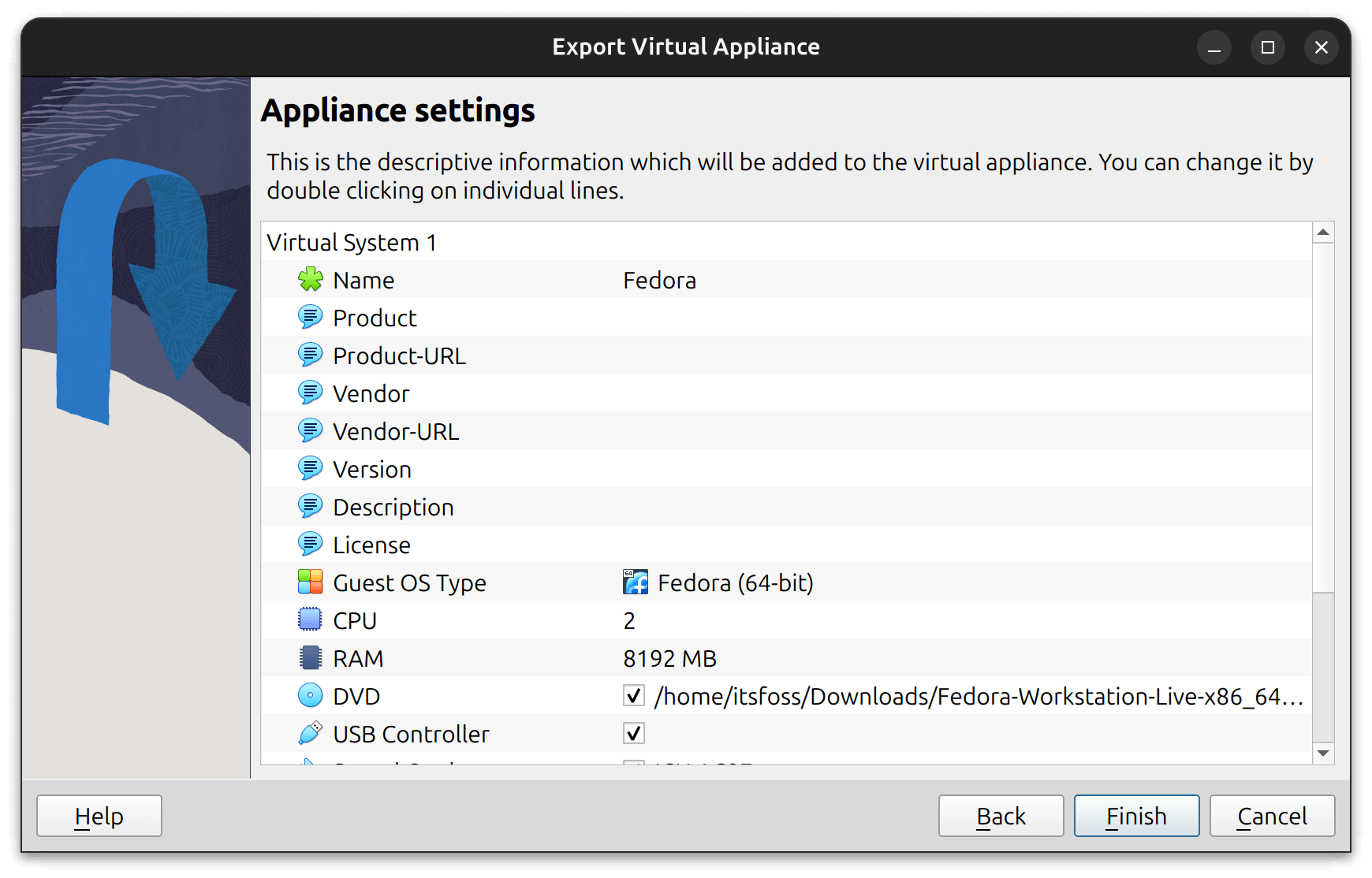The width and height of the screenshot is (1372, 878).
Task: Click the Fedora name value to edit it
Action: click(661, 280)
